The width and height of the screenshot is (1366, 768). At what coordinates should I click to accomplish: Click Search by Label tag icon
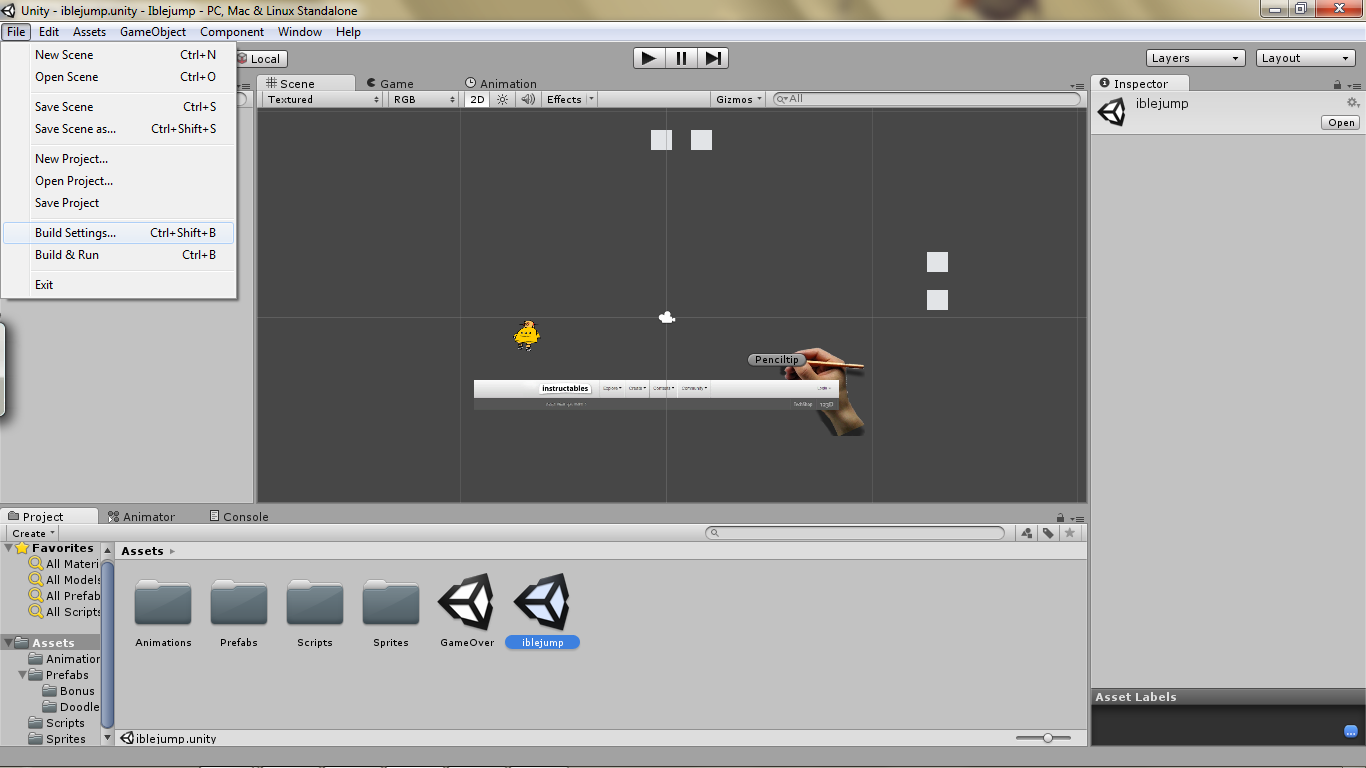1048,533
